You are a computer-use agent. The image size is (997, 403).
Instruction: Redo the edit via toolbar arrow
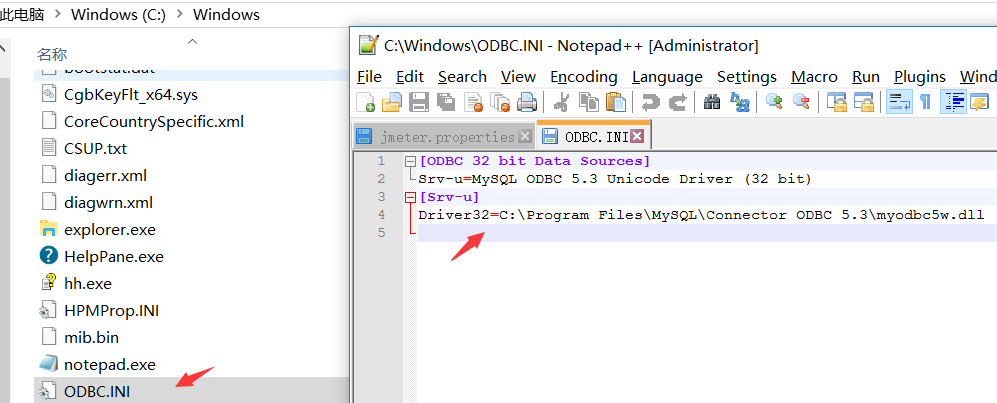coord(678,101)
